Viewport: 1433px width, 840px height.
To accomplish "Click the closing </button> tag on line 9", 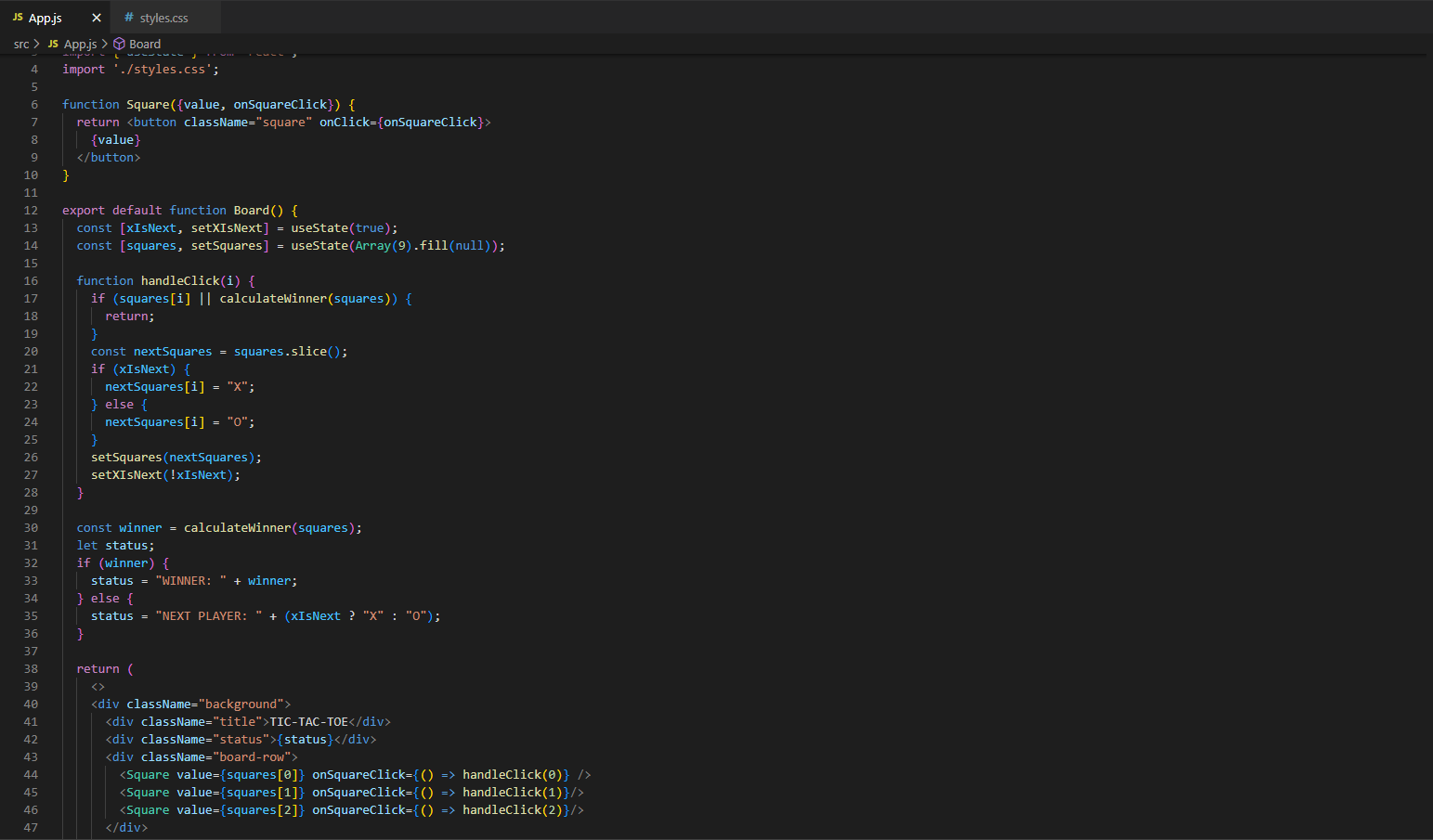I will (x=109, y=158).
